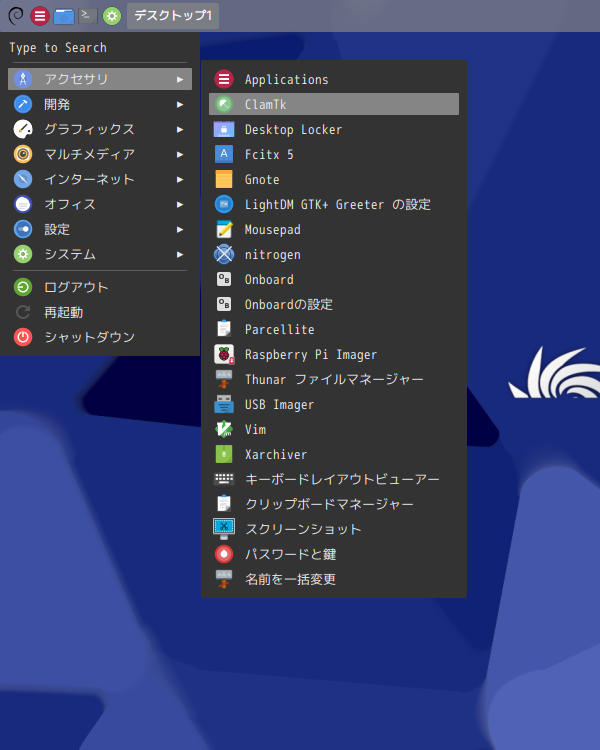Launch the terminal icon in top panel
This screenshot has height=750, width=600.
[x=88, y=16]
